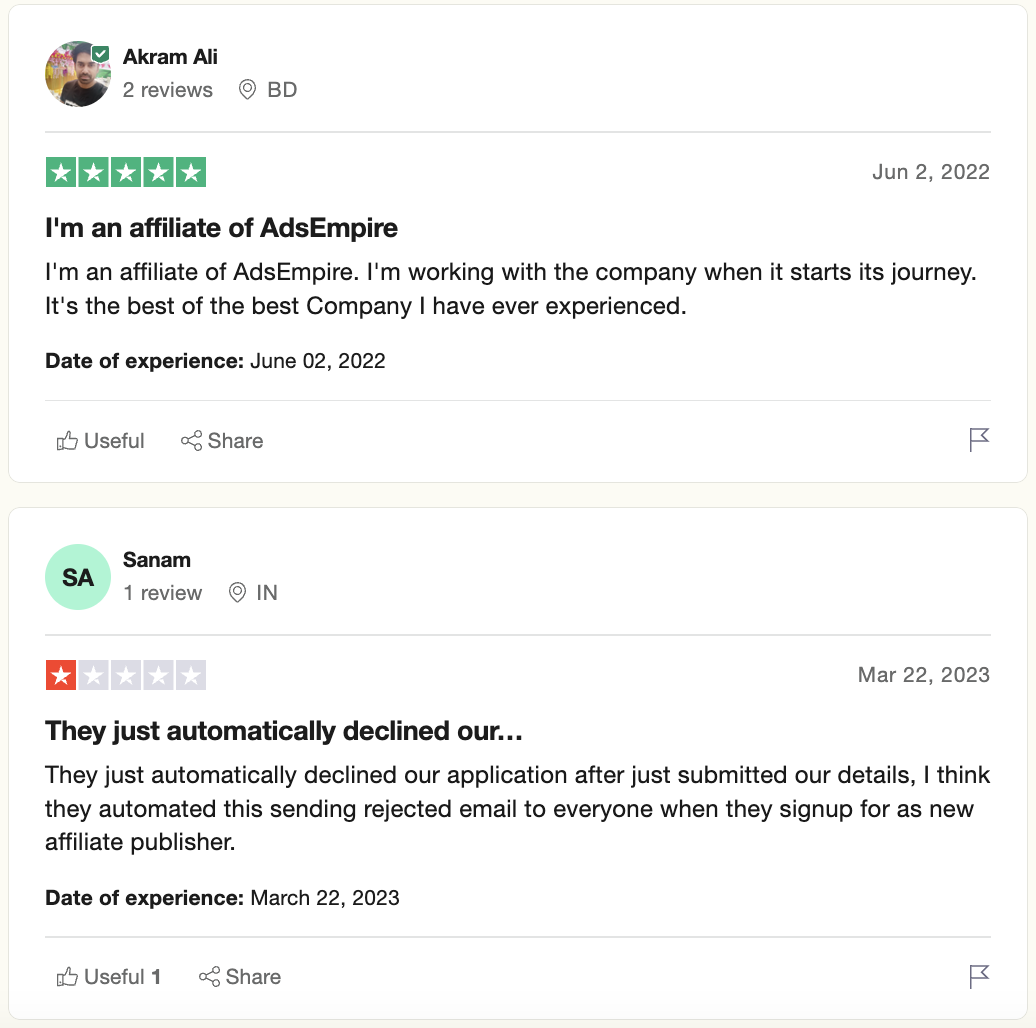
Task: Open review titled "I'm an affiliate of AdsEmpire"
Action: click(x=222, y=228)
